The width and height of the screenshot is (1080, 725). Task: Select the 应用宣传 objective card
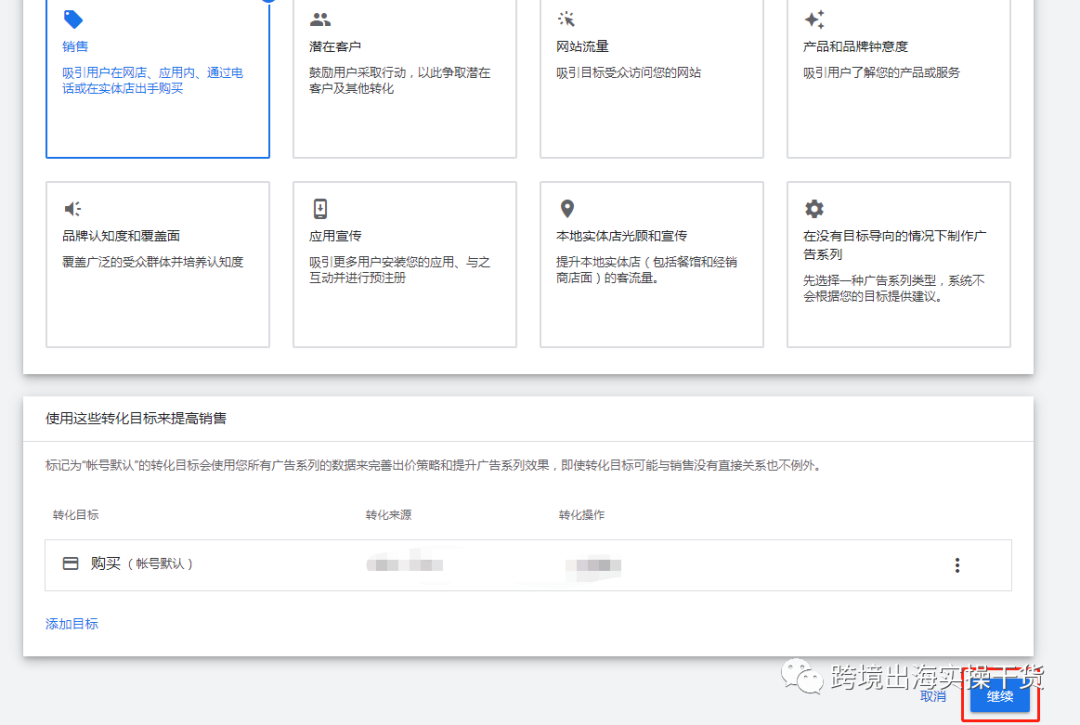(404, 264)
